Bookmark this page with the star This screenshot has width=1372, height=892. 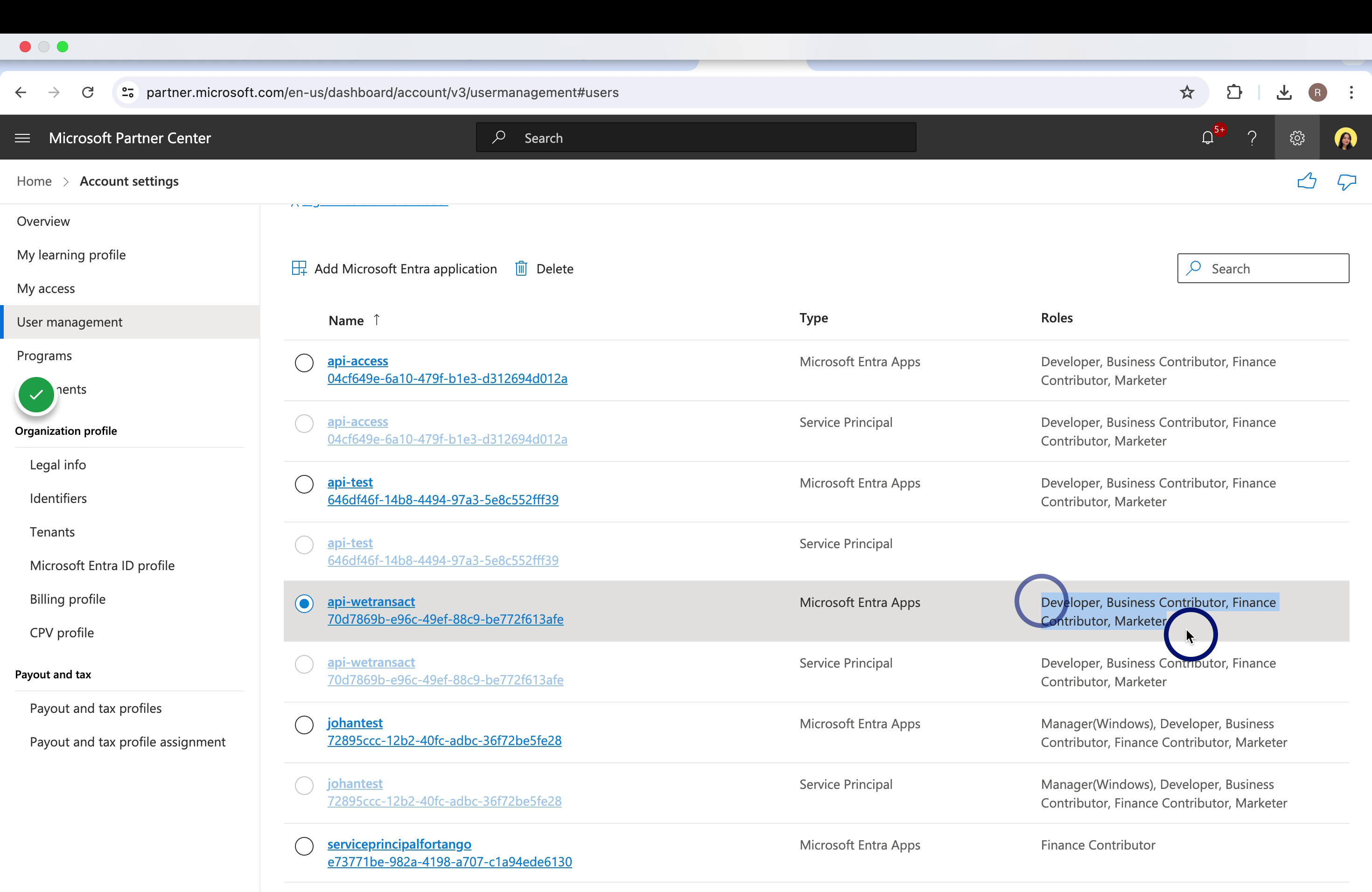(x=1187, y=92)
